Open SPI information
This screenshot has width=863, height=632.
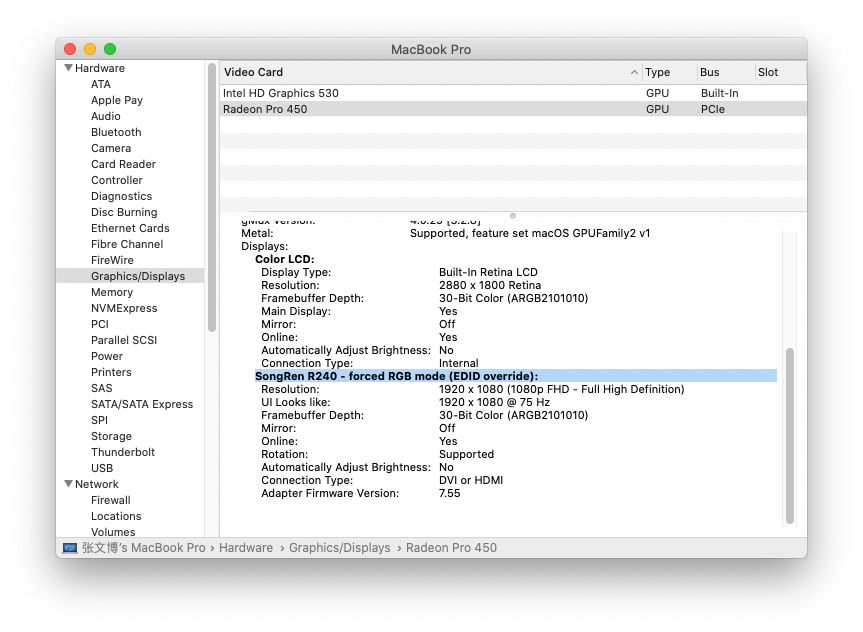coord(99,420)
